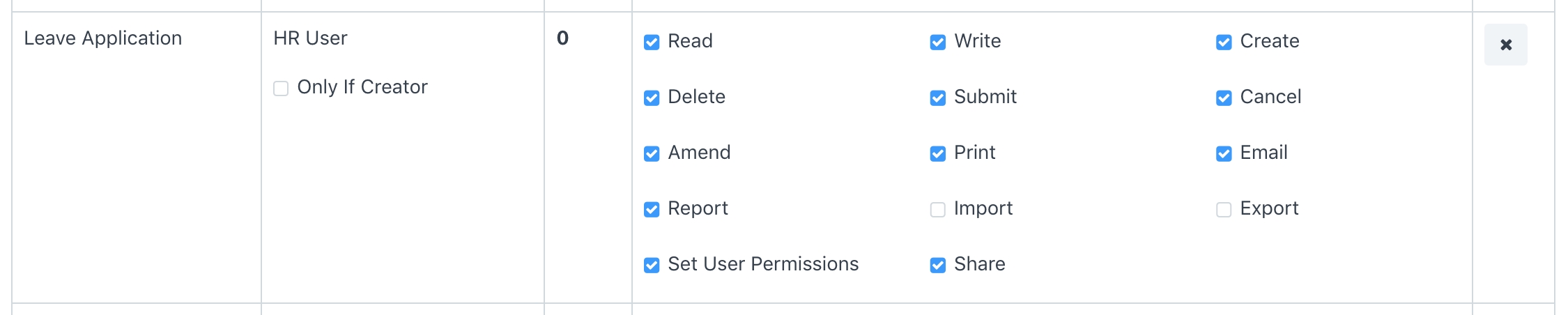Toggle the Write permission checkbox
Screen dimensions: 1568x315
938,43
